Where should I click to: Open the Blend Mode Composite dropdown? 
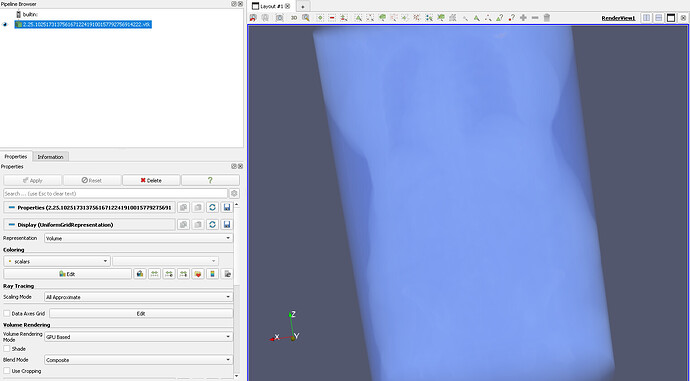click(139, 359)
